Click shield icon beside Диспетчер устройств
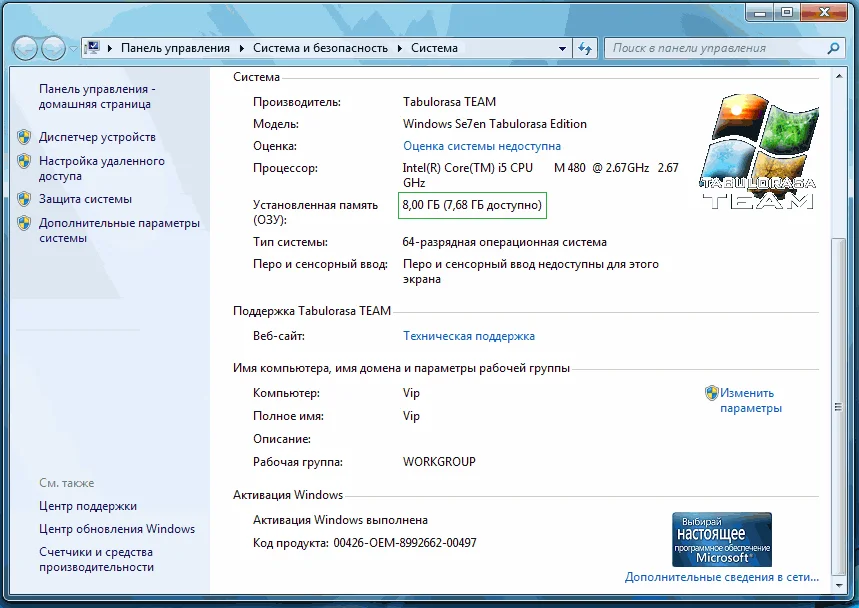 [24, 137]
